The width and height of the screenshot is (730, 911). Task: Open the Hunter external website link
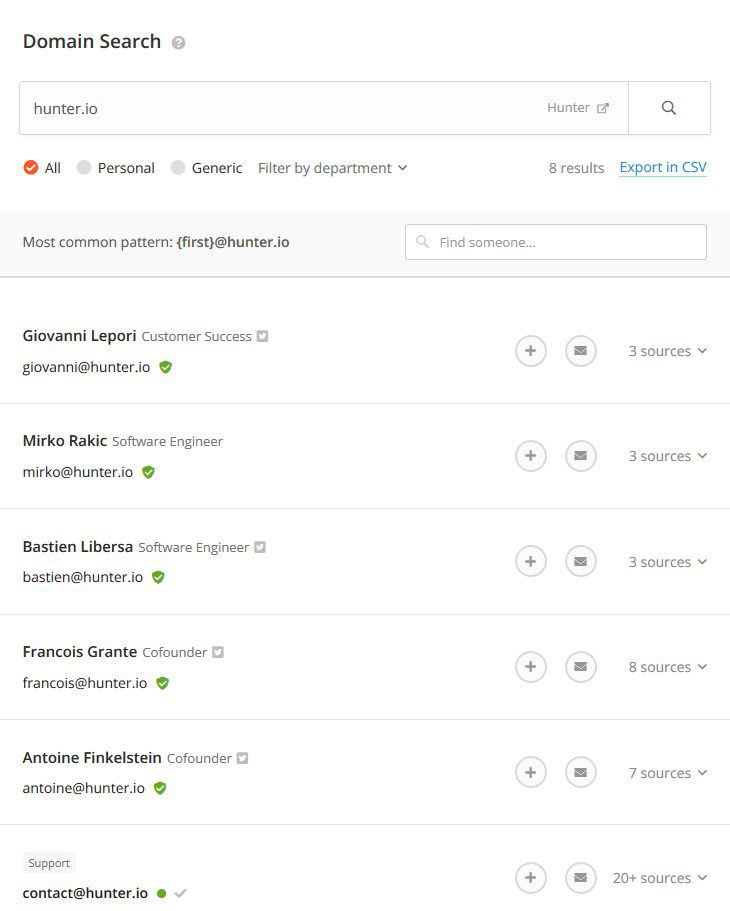coord(578,108)
